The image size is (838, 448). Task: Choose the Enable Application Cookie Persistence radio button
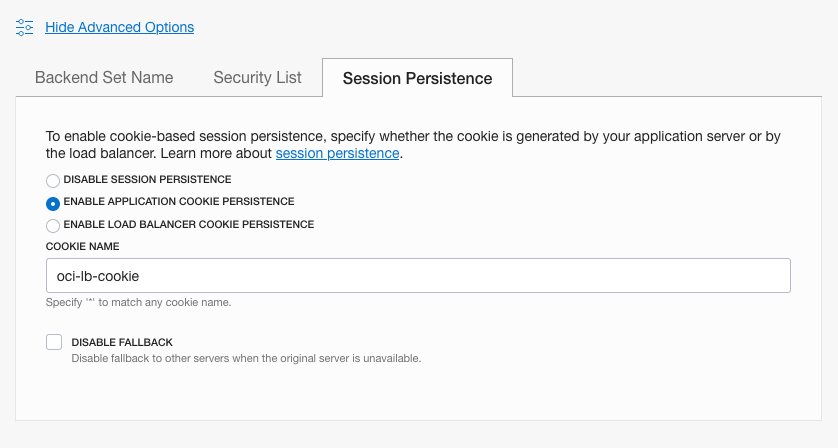(x=53, y=203)
